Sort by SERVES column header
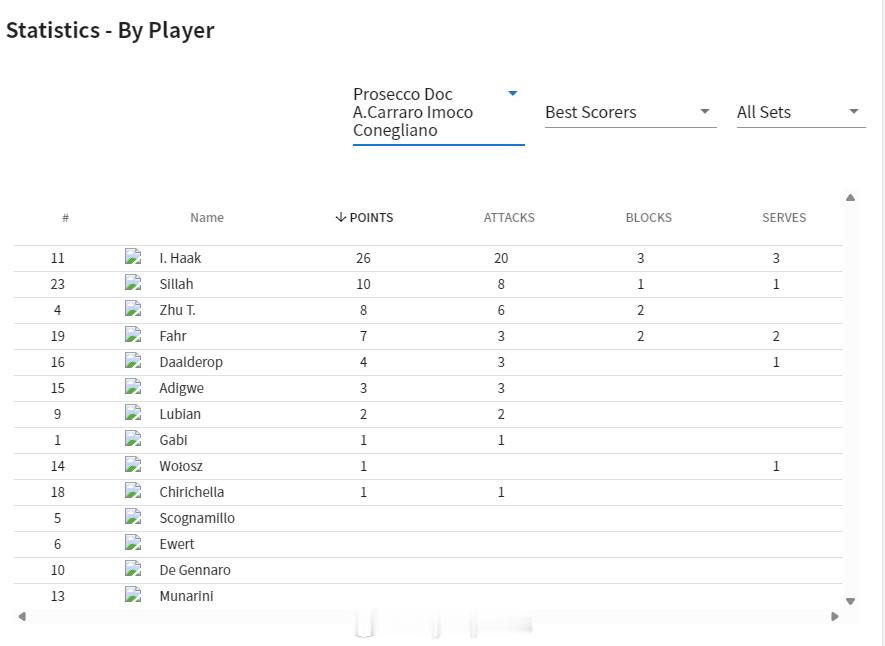This screenshot has height=646, width=885. click(783, 217)
